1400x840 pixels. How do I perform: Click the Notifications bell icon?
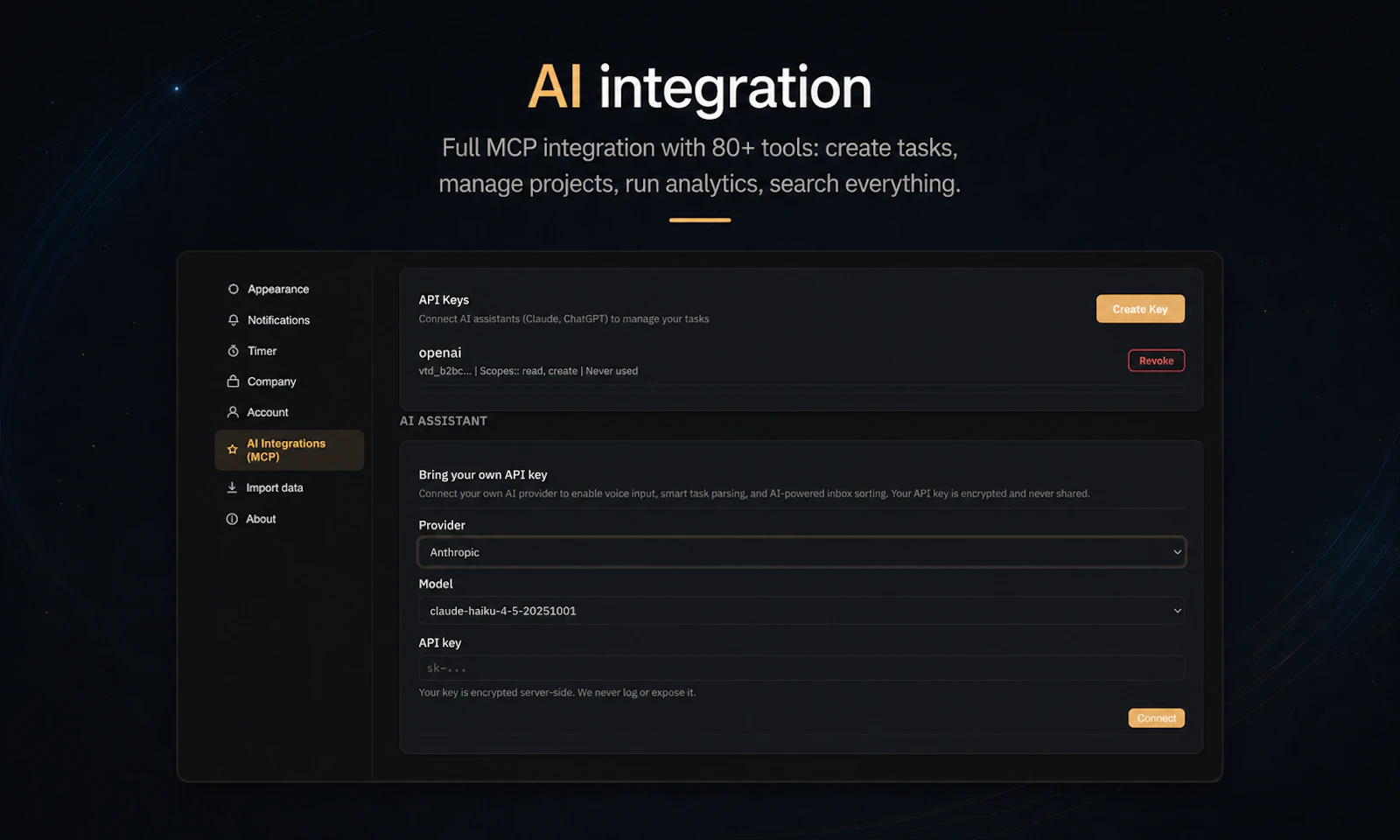[x=233, y=320]
